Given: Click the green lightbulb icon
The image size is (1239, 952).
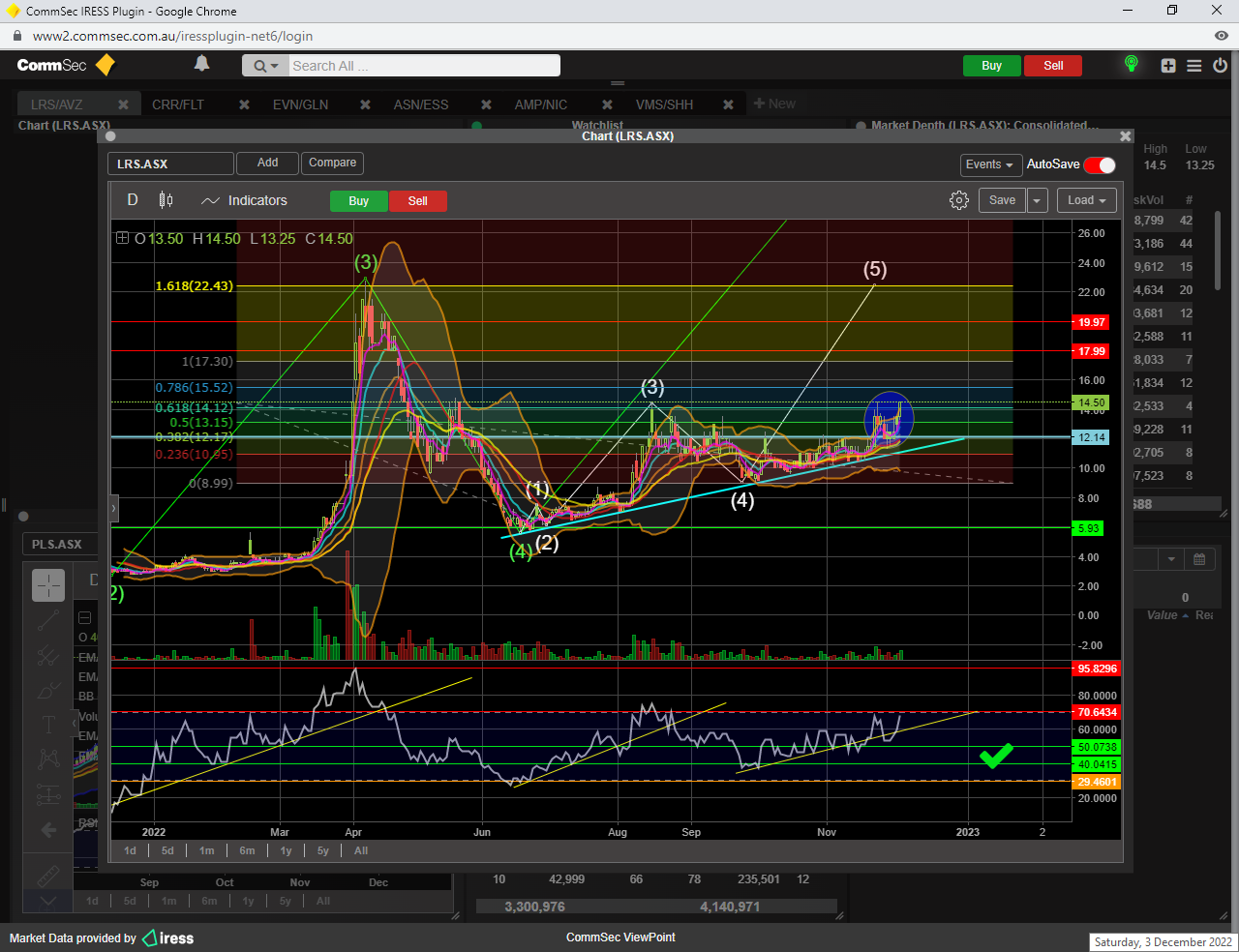Looking at the screenshot, I should click(1131, 64).
